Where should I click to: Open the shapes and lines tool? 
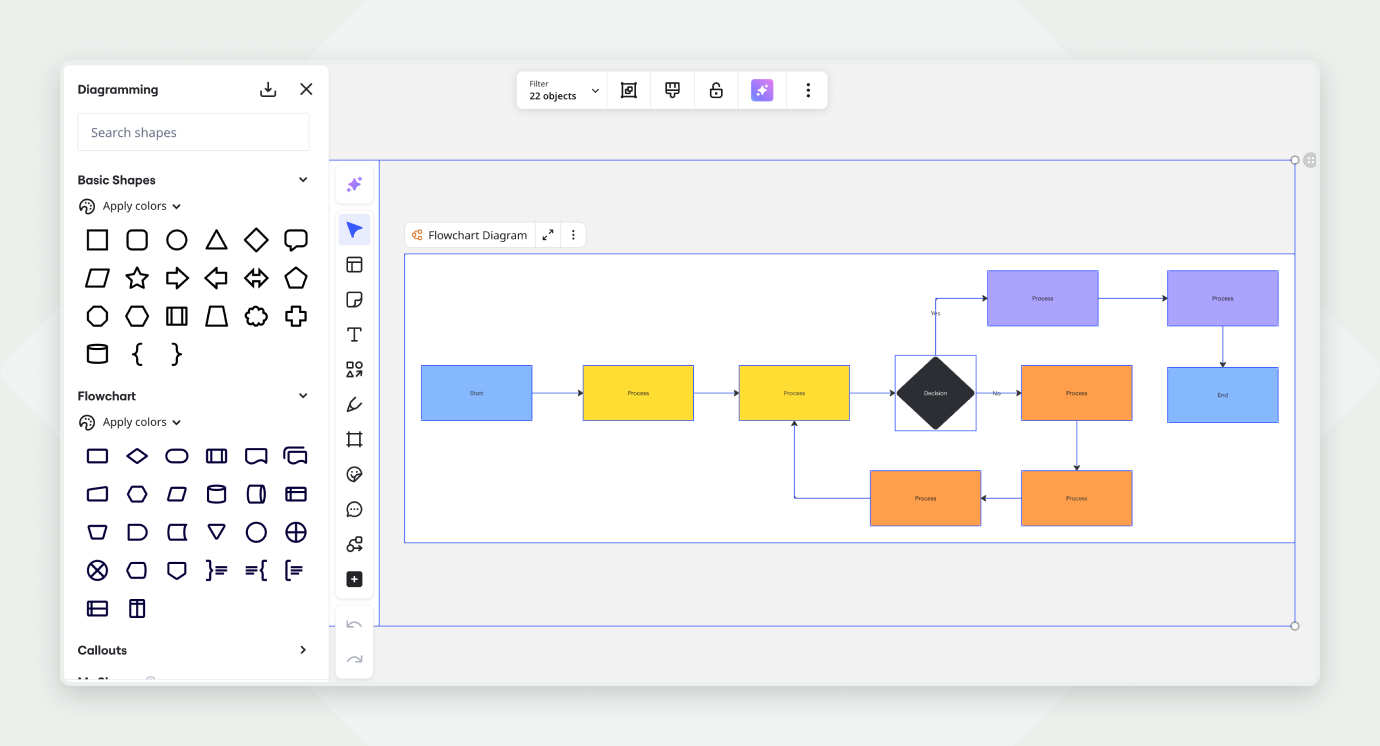click(x=354, y=370)
